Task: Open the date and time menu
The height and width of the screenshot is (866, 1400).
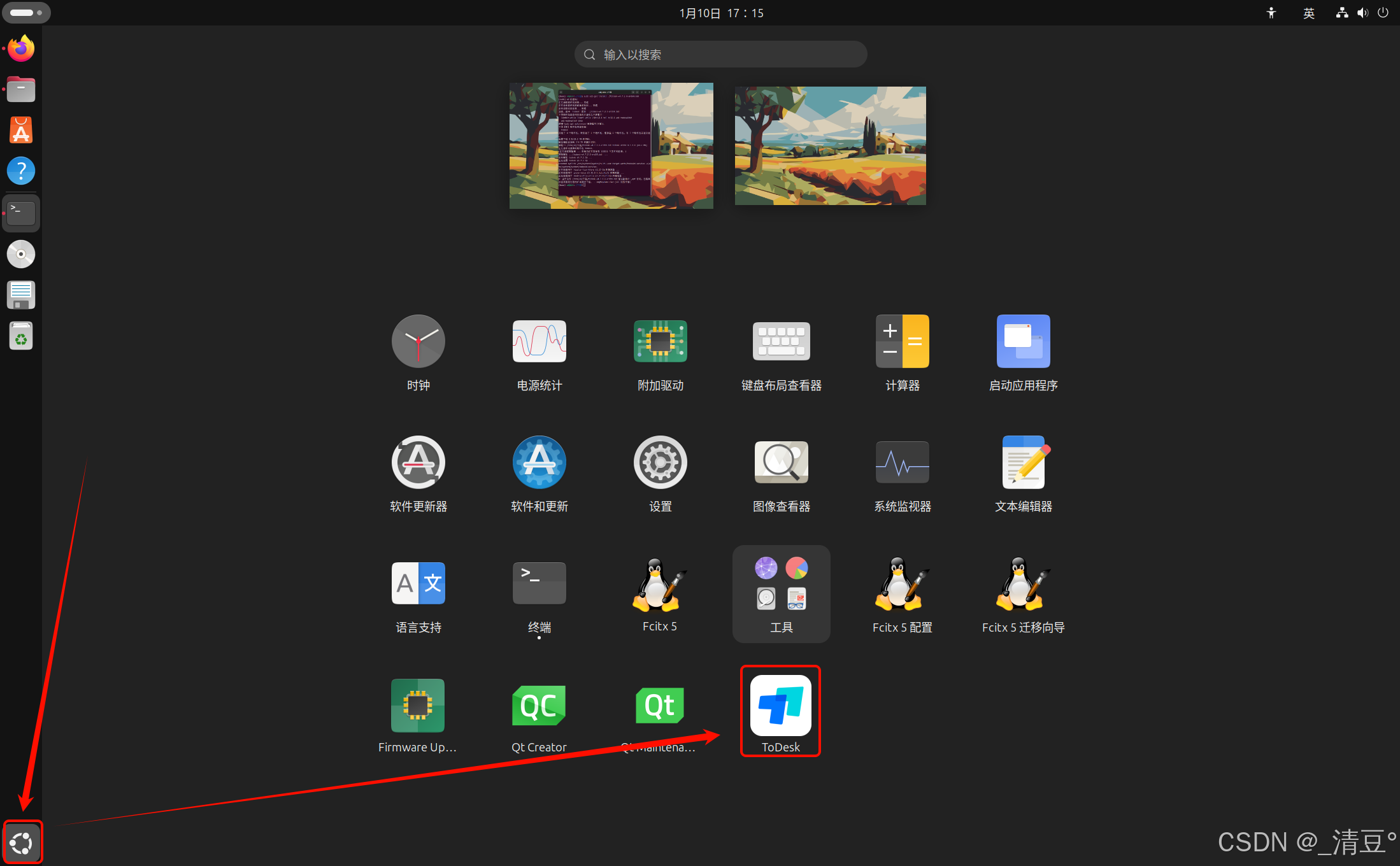Action: 721,13
